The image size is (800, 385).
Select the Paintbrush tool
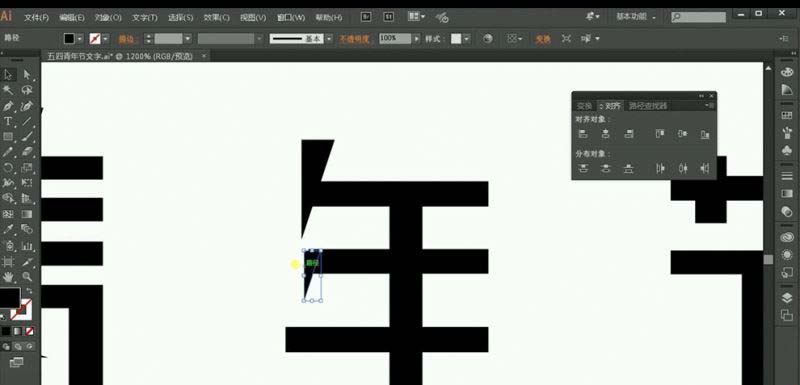(x=27, y=137)
